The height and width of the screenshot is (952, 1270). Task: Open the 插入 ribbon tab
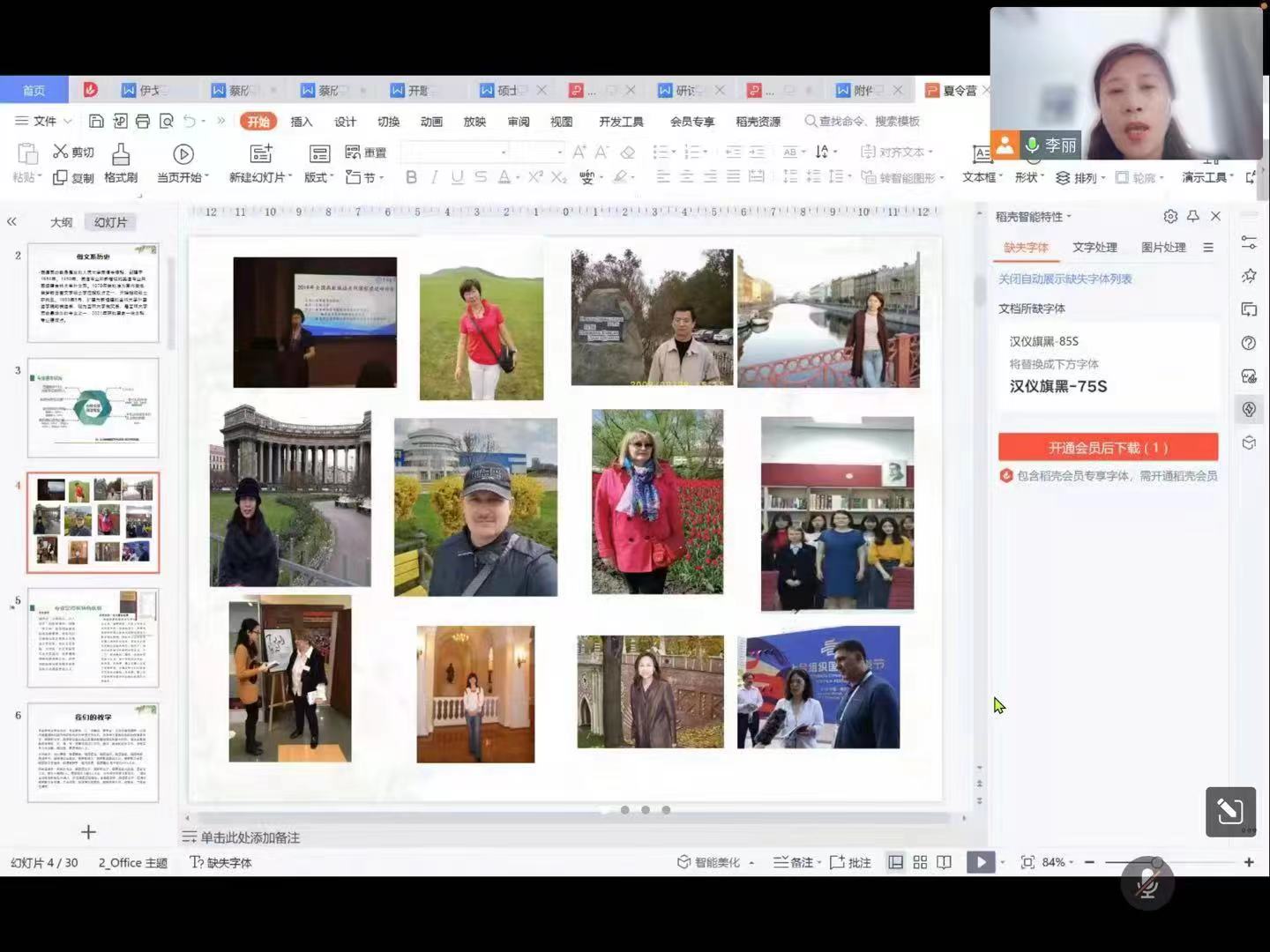coord(302,122)
